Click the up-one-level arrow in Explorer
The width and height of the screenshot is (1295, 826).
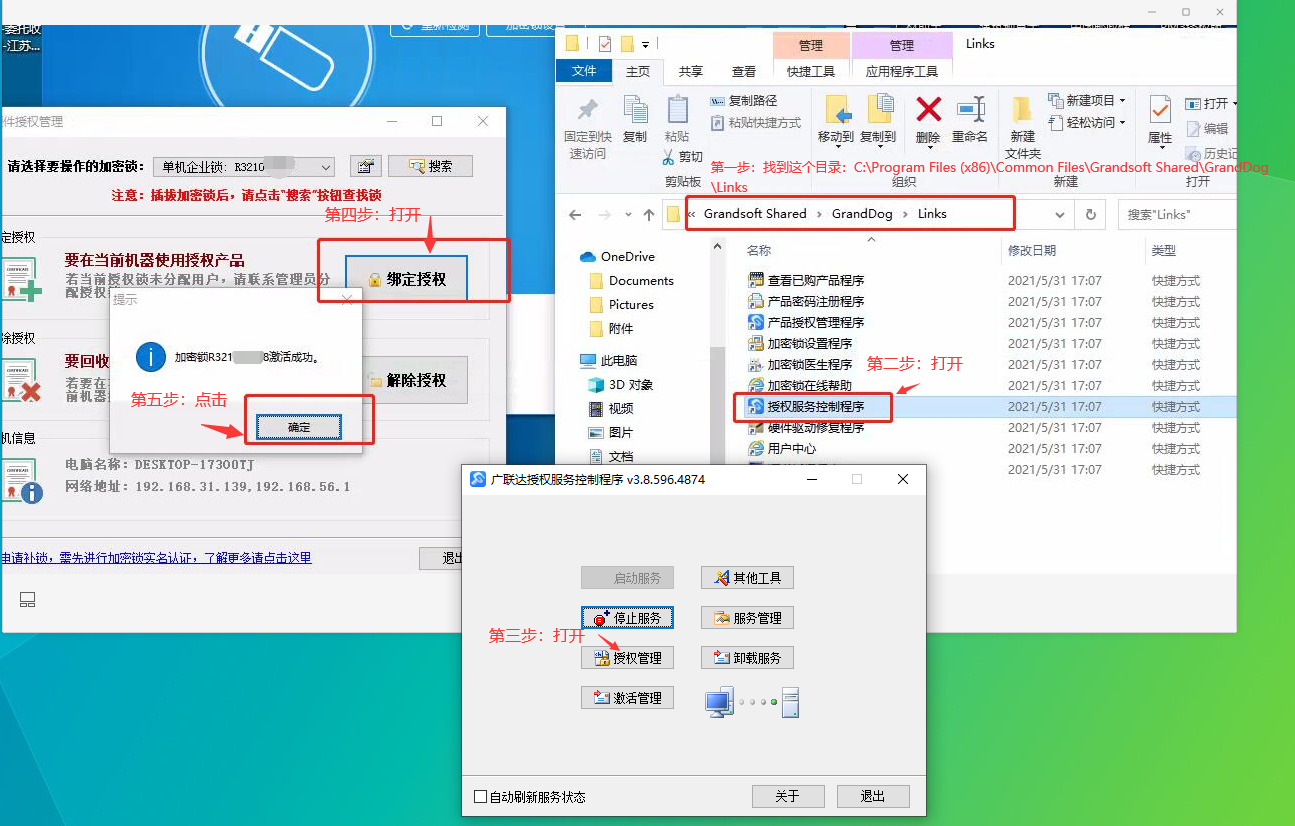point(649,215)
